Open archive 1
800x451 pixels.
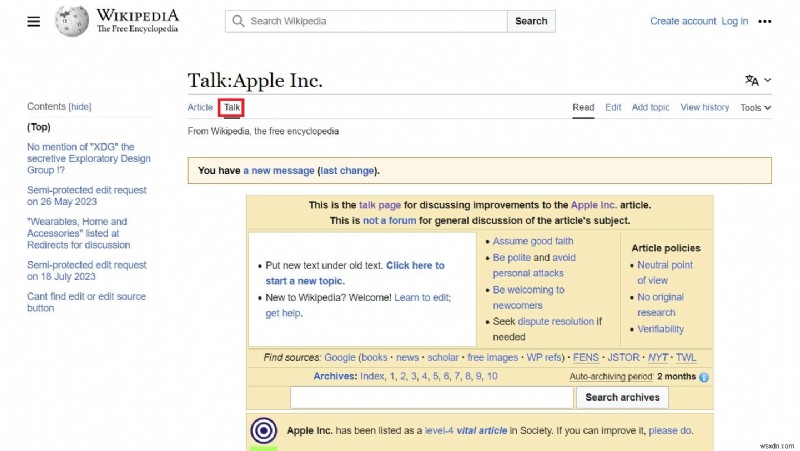392,377
